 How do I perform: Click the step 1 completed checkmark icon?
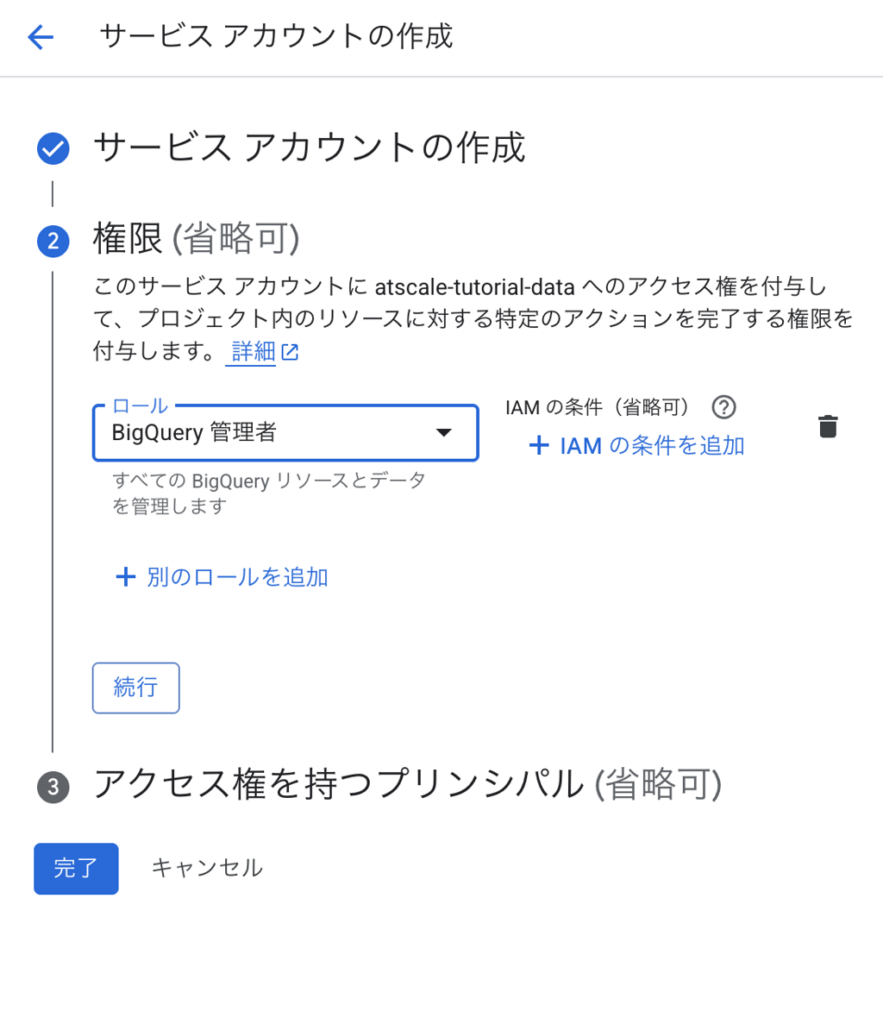(53, 150)
